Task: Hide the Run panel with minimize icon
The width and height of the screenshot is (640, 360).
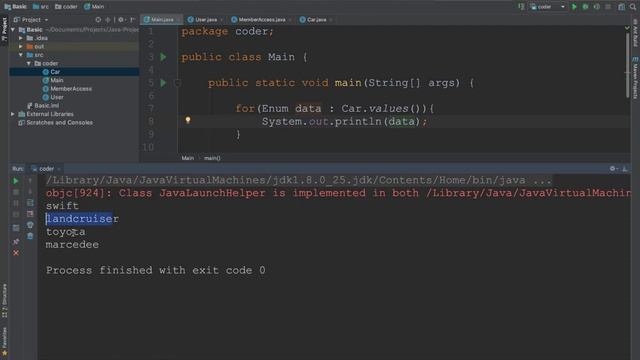Action: point(625,169)
